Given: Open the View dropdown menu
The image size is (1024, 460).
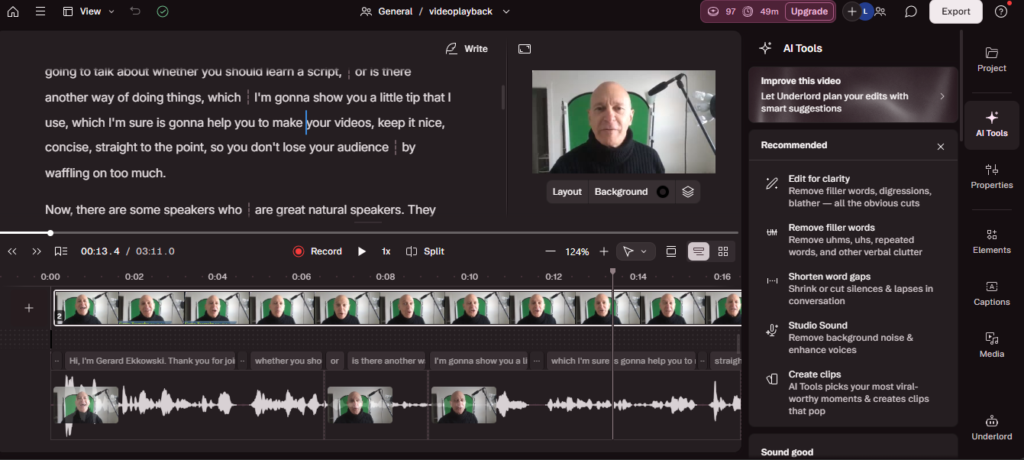Looking at the screenshot, I should click(x=89, y=11).
